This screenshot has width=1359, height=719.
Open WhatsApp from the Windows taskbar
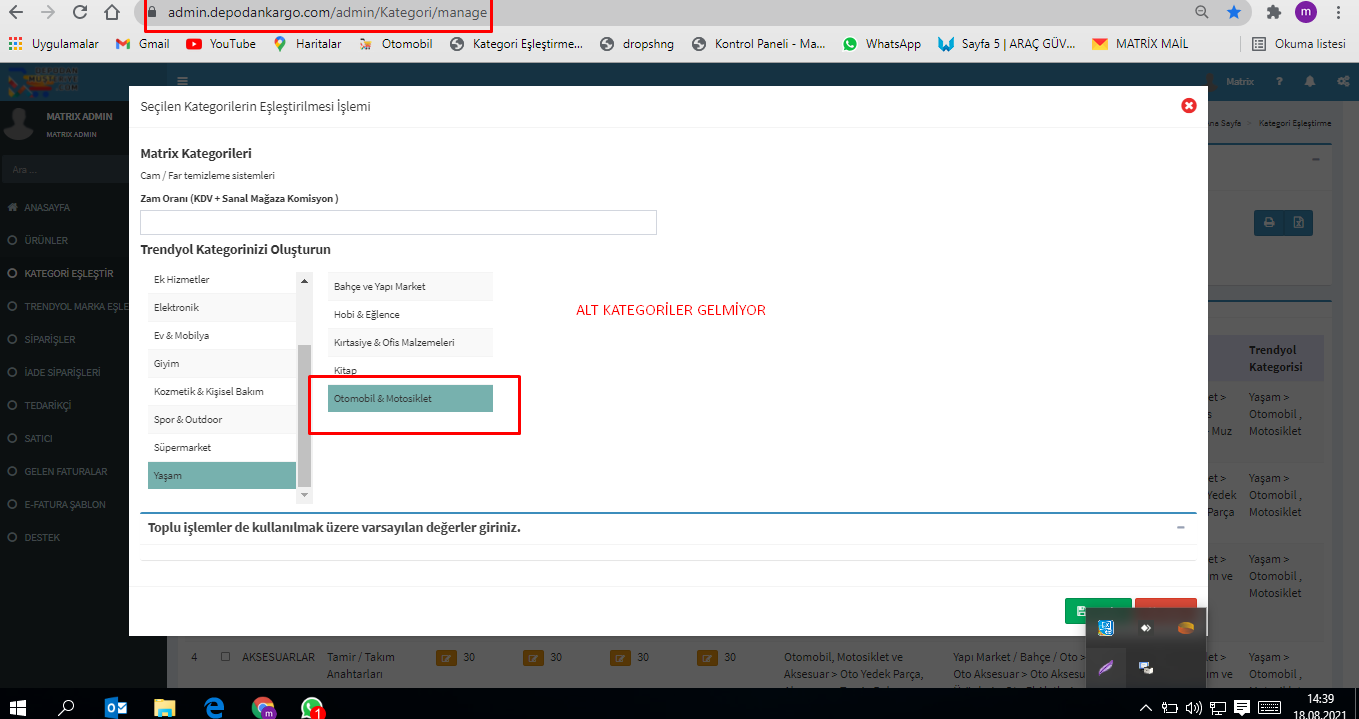point(312,707)
